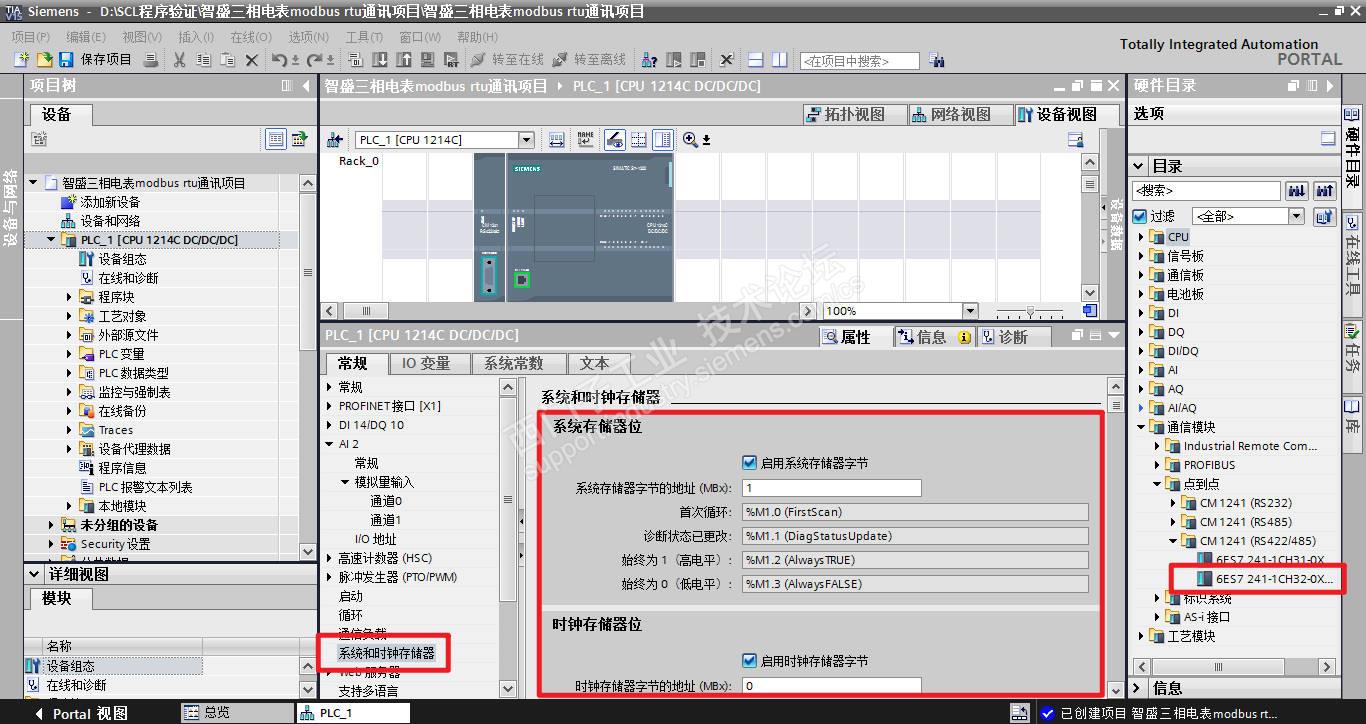Image resolution: width=1366 pixels, height=724 pixels.
Task: Click the project search binoculars icon
Action: 937,60
